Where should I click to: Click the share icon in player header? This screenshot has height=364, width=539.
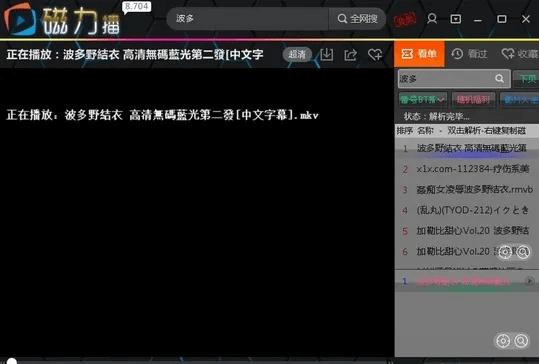click(351, 55)
